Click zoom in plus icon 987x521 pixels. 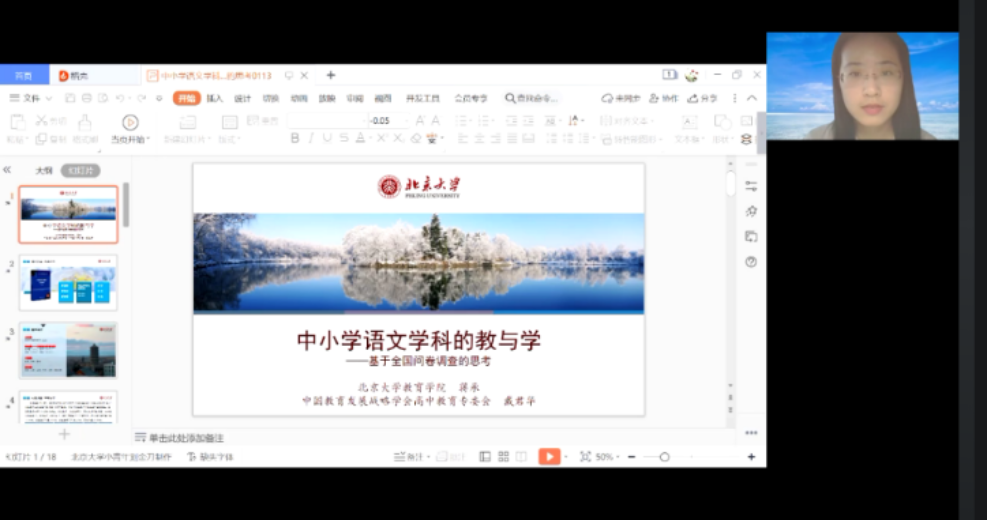pos(751,456)
